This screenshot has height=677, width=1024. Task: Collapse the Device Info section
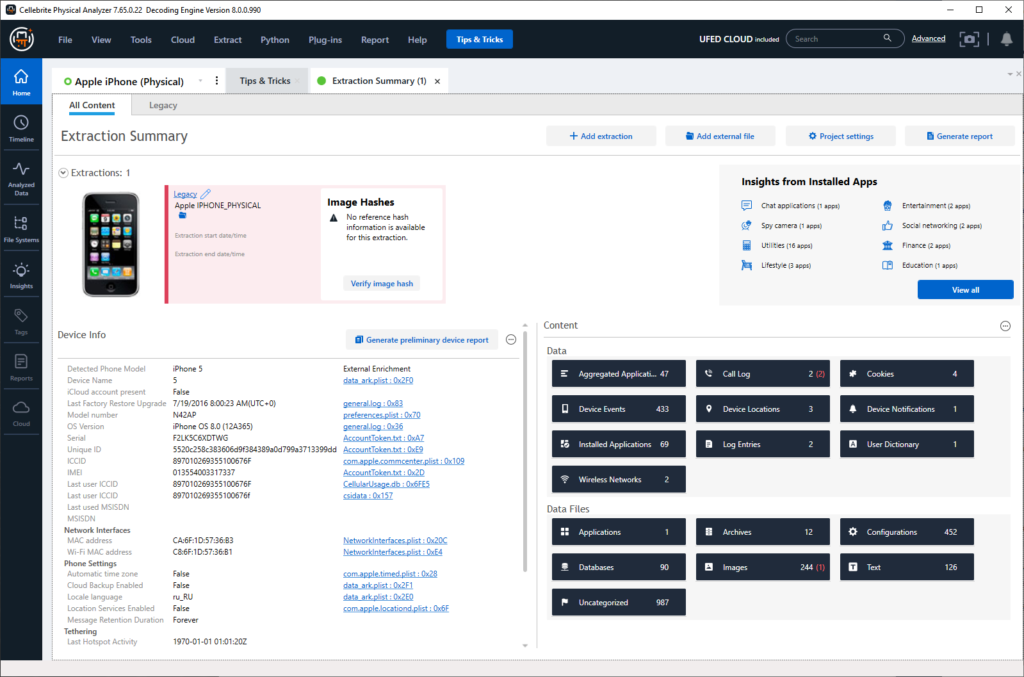pyautogui.click(x=510, y=339)
